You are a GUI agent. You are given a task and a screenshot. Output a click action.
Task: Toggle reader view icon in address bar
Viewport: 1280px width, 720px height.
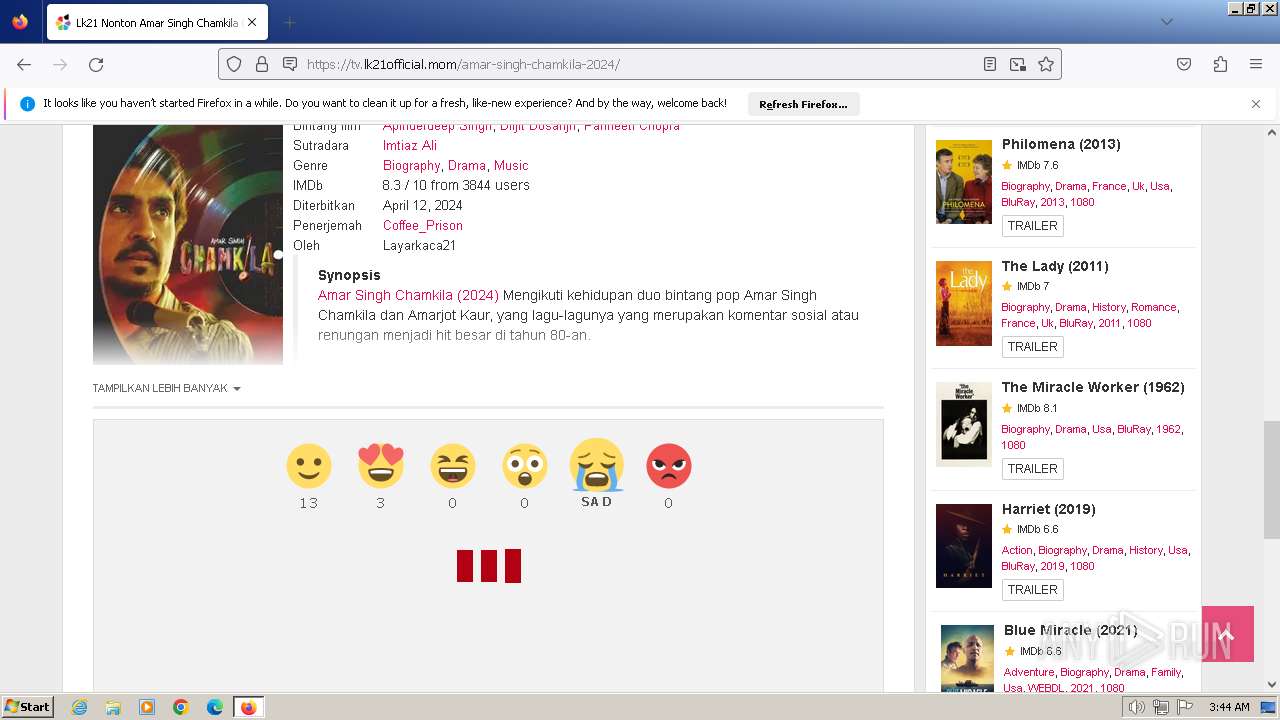pyautogui.click(x=990, y=64)
